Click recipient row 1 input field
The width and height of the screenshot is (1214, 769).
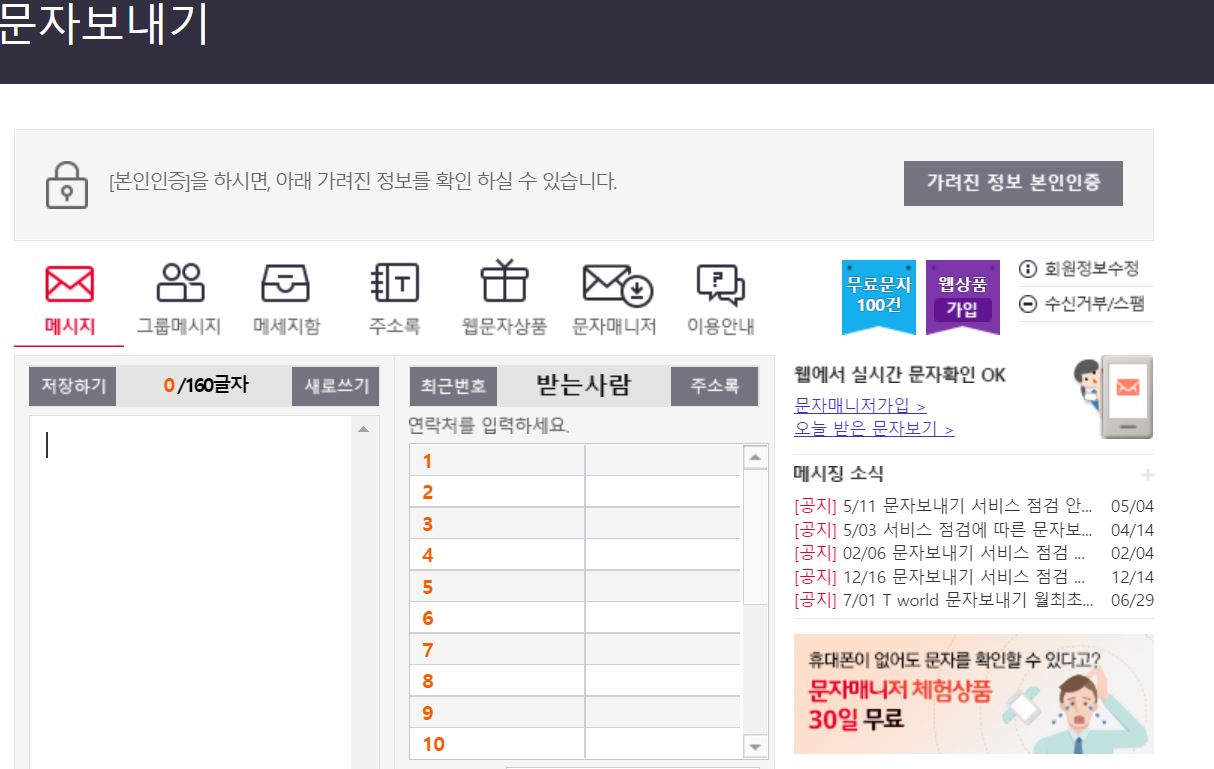click(662, 459)
